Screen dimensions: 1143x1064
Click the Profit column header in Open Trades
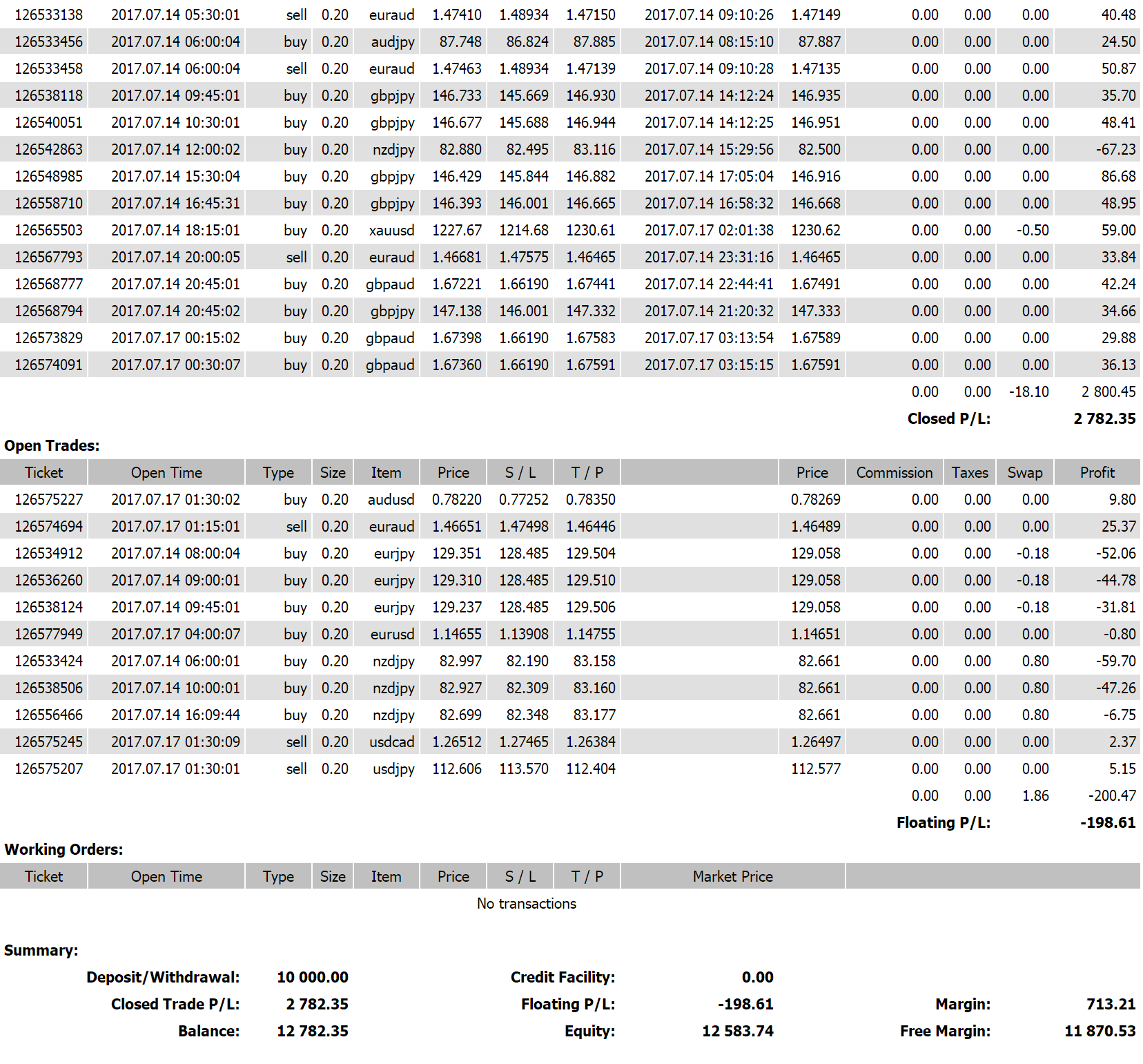click(x=1097, y=472)
